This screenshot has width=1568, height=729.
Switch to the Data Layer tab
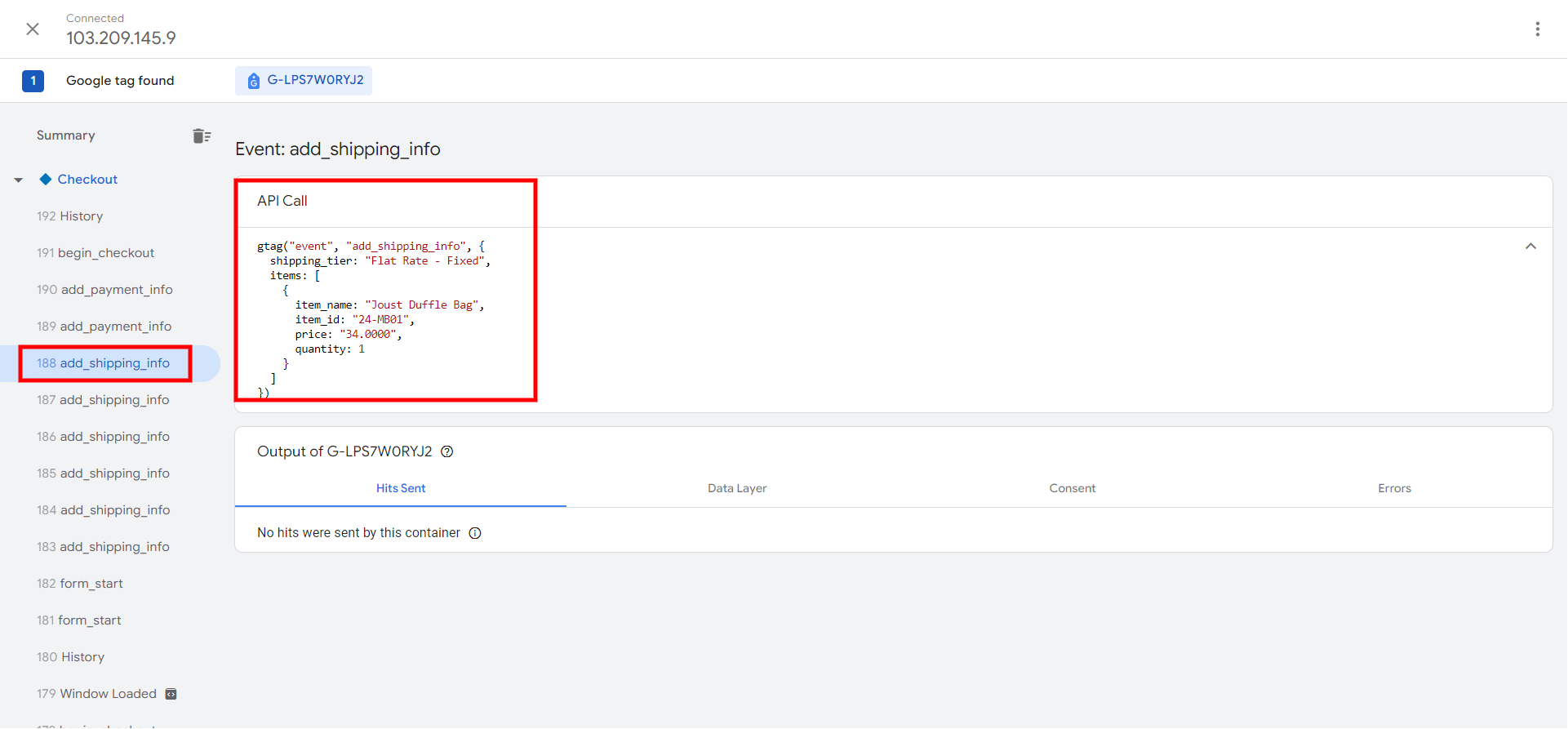[736, 488]
